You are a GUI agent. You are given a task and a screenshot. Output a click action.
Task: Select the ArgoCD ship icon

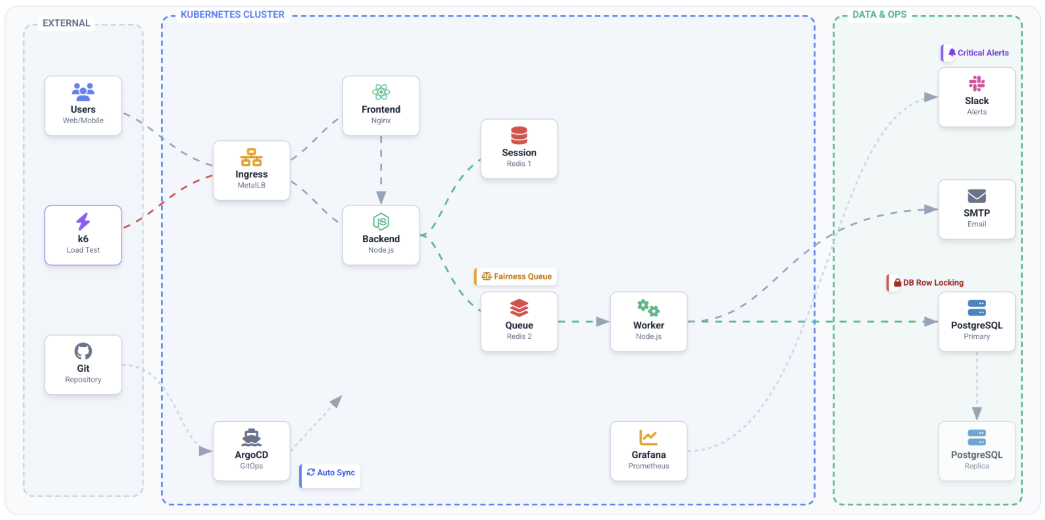251,437
